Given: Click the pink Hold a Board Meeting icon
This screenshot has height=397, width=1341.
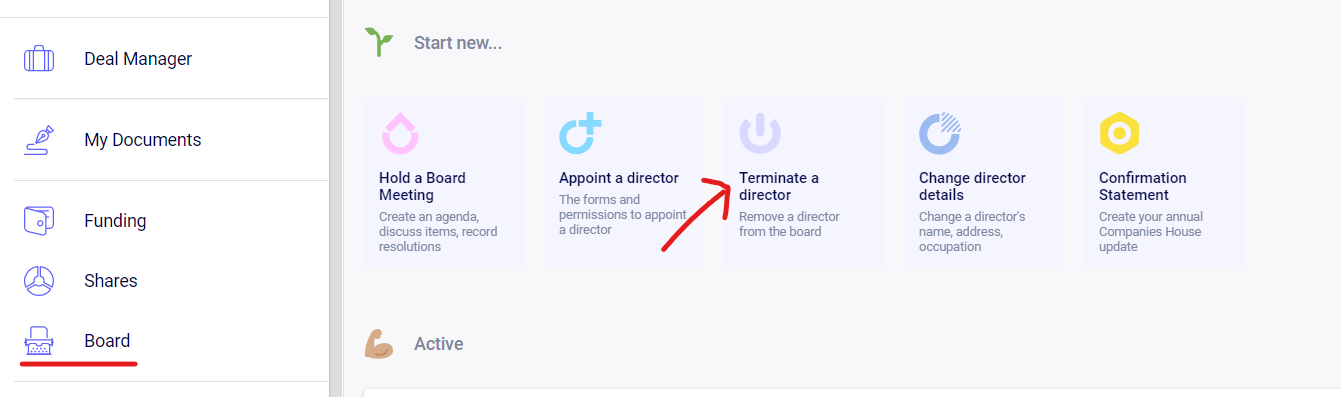Looking at the screenshot, I should (400, 134).
